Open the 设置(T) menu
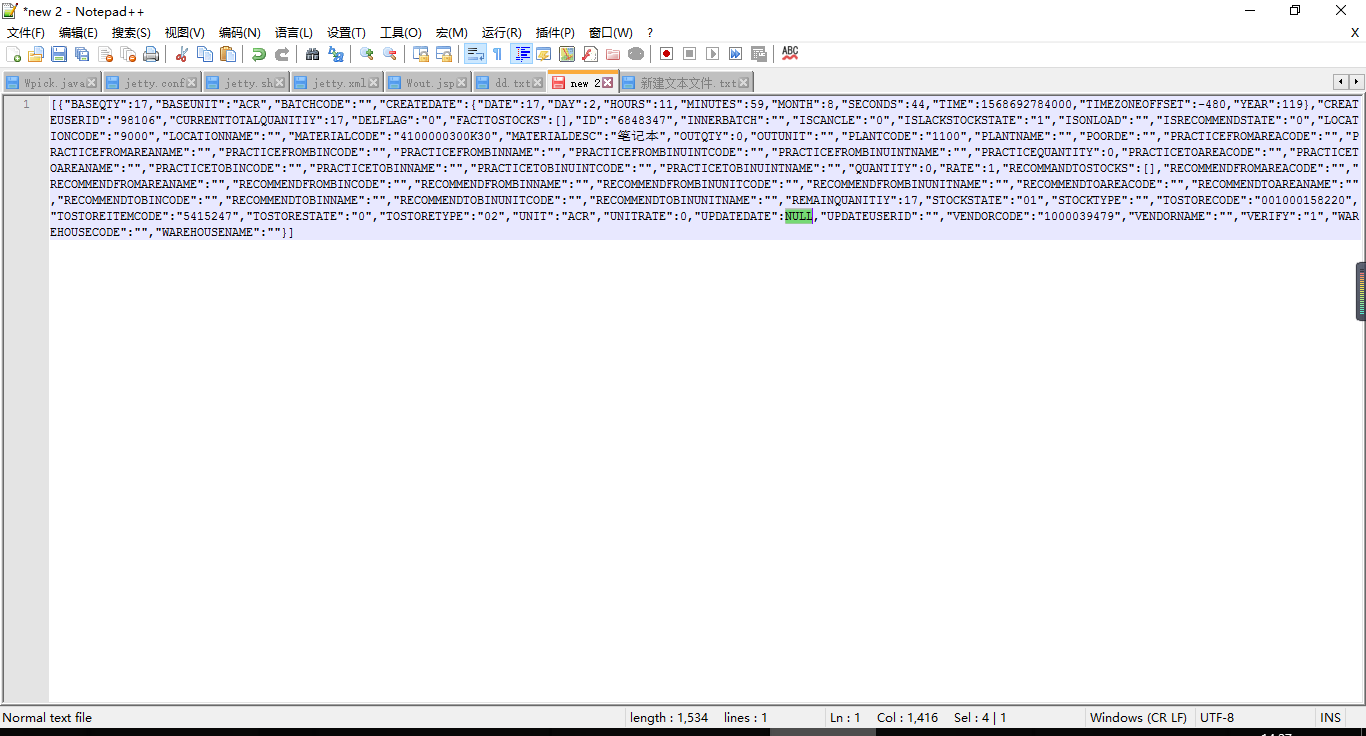Screen dimensions: 1366x736 347,33
